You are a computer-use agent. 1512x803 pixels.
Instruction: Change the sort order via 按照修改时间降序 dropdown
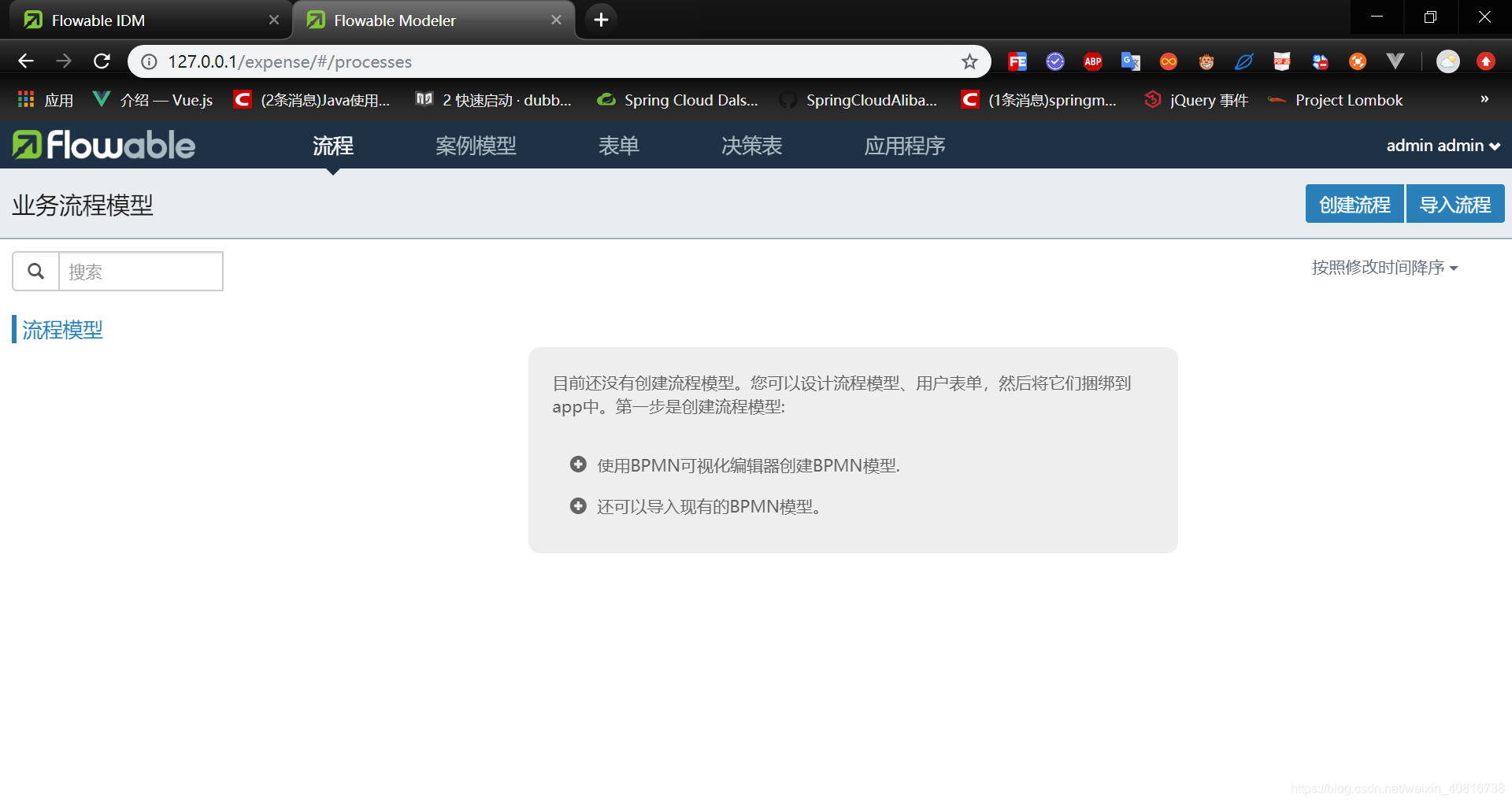pos(1385,268)
